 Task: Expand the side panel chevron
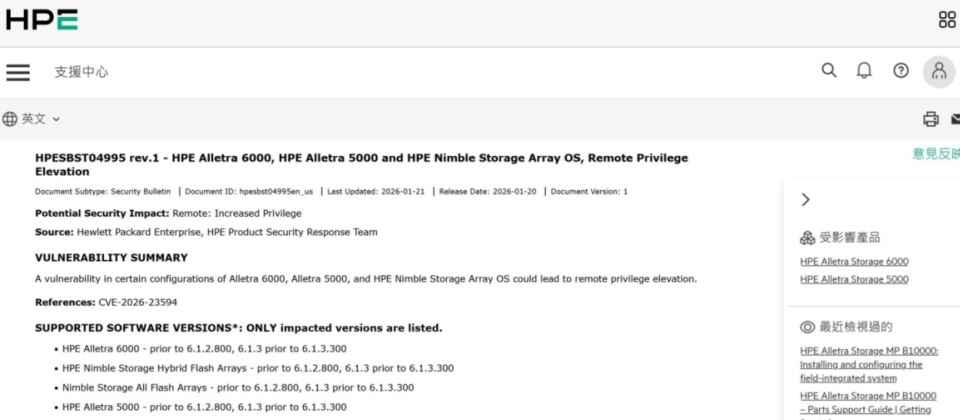[806, 200]
